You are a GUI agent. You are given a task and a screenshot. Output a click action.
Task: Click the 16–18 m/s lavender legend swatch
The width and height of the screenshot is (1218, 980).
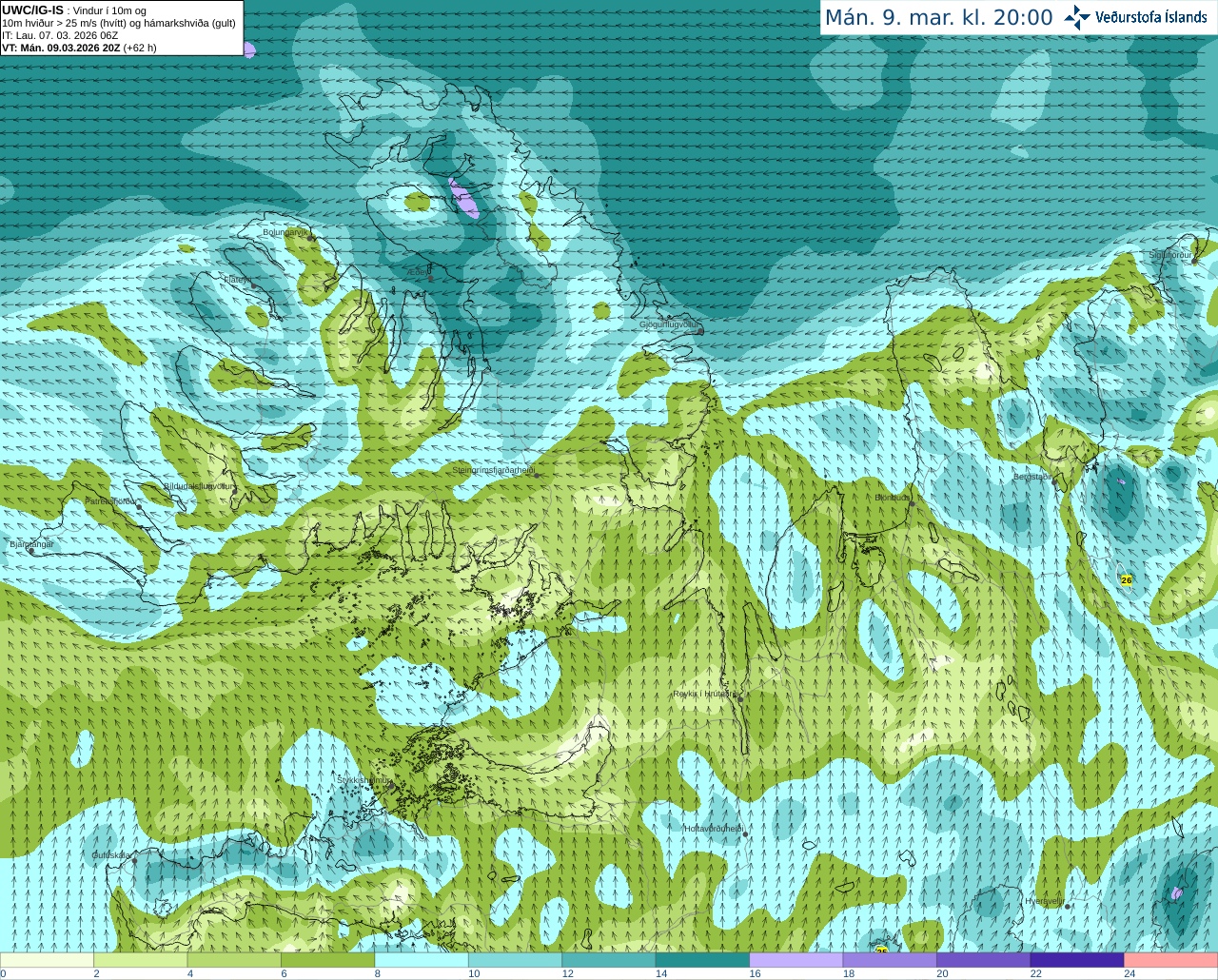tap(796, 960)
